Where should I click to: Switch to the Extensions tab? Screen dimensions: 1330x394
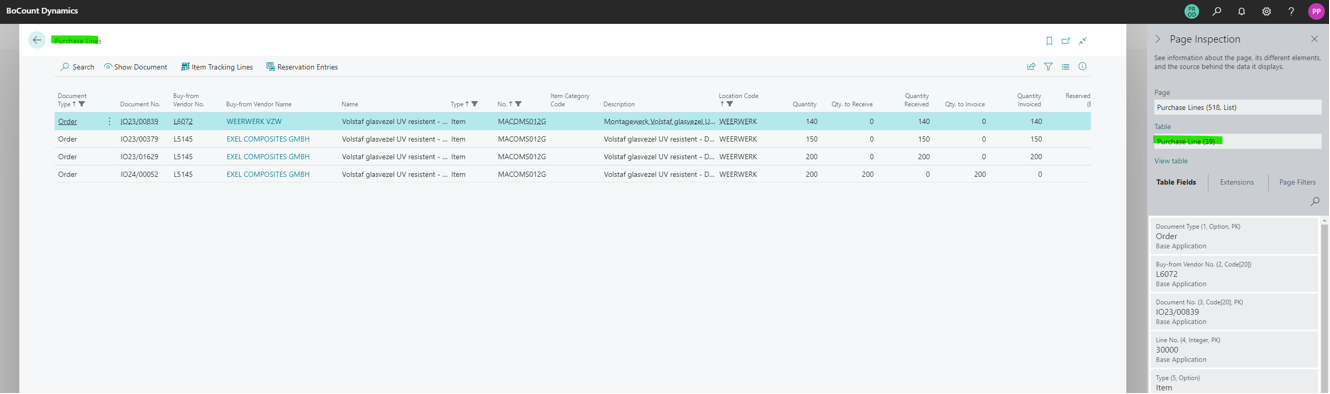click(1237, 182)
